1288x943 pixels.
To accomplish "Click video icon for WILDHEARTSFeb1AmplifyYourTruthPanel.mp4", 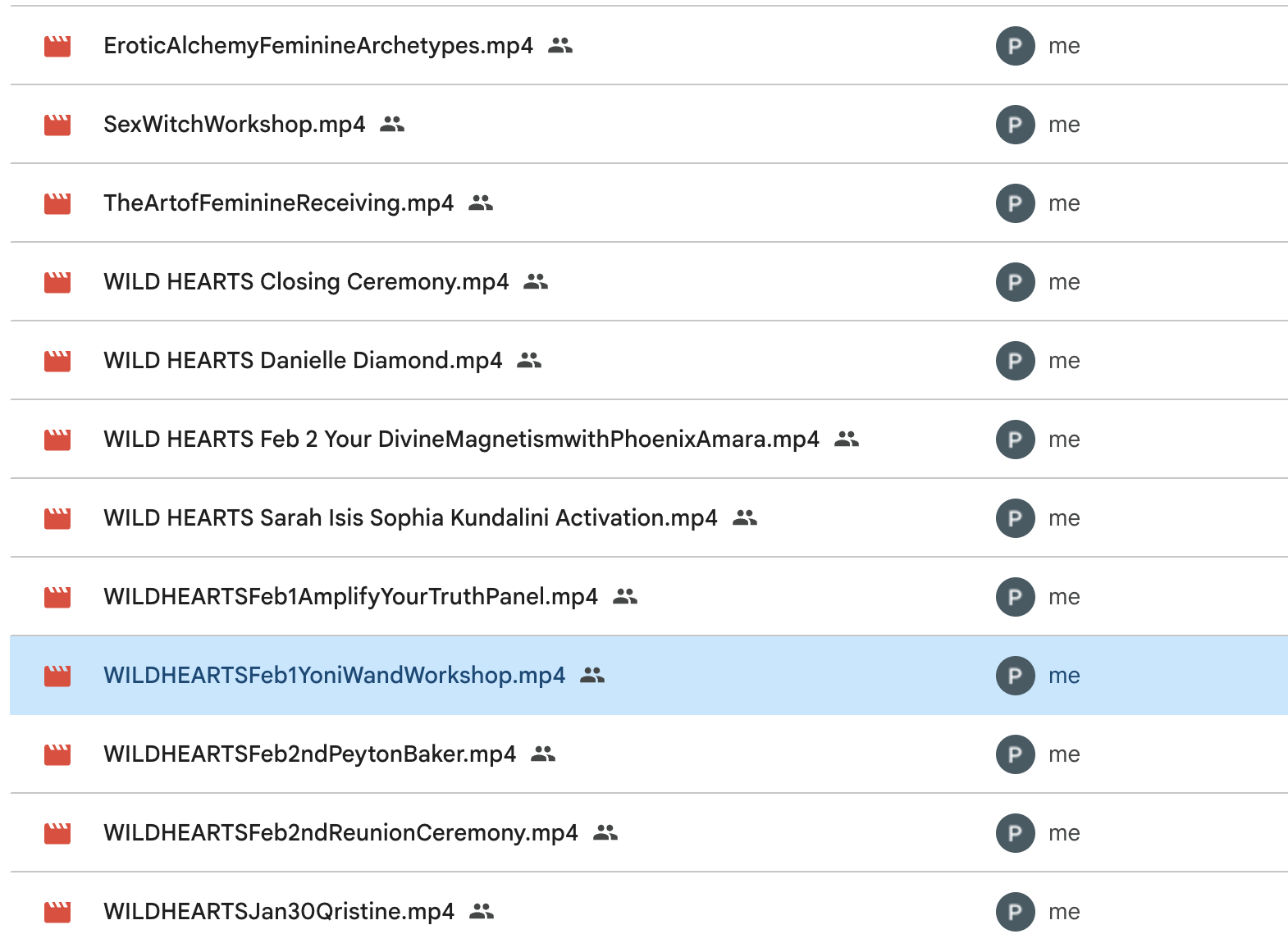I will tap(57, 597).
